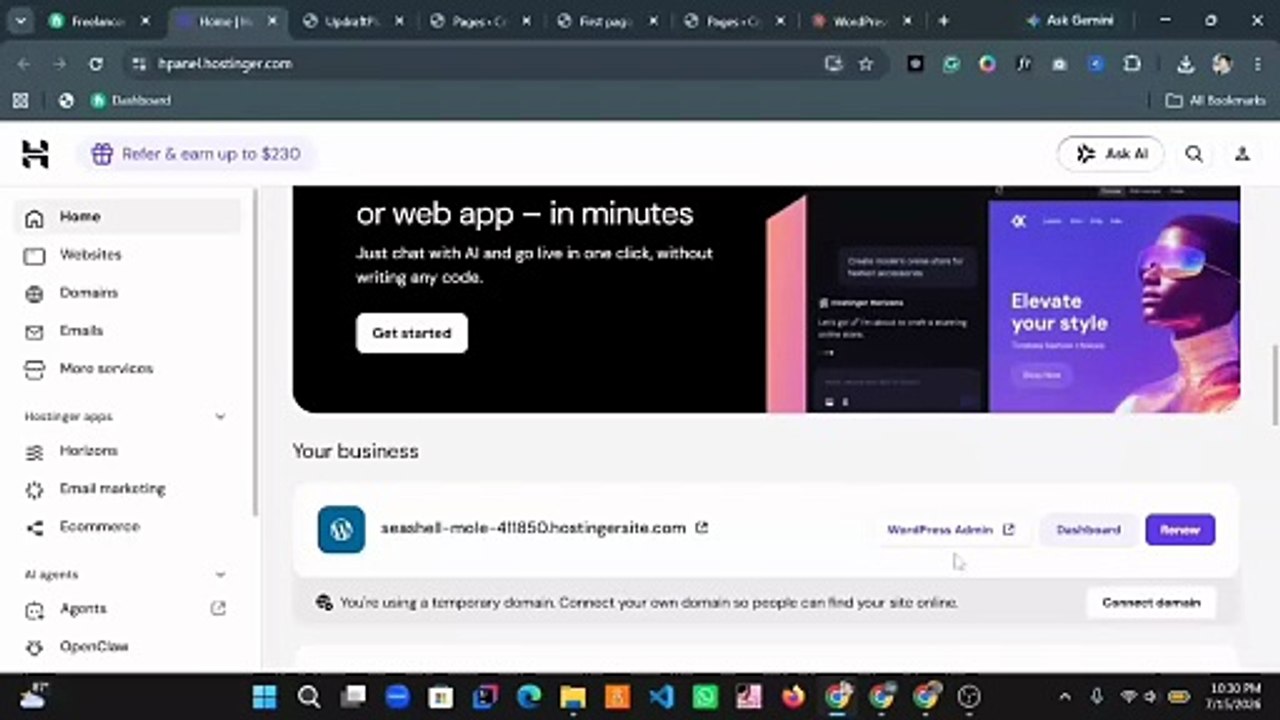The width and height of the screenshot is (1280, 720).
Task: Click the purple Renew button
Action: click(1180, 530)
